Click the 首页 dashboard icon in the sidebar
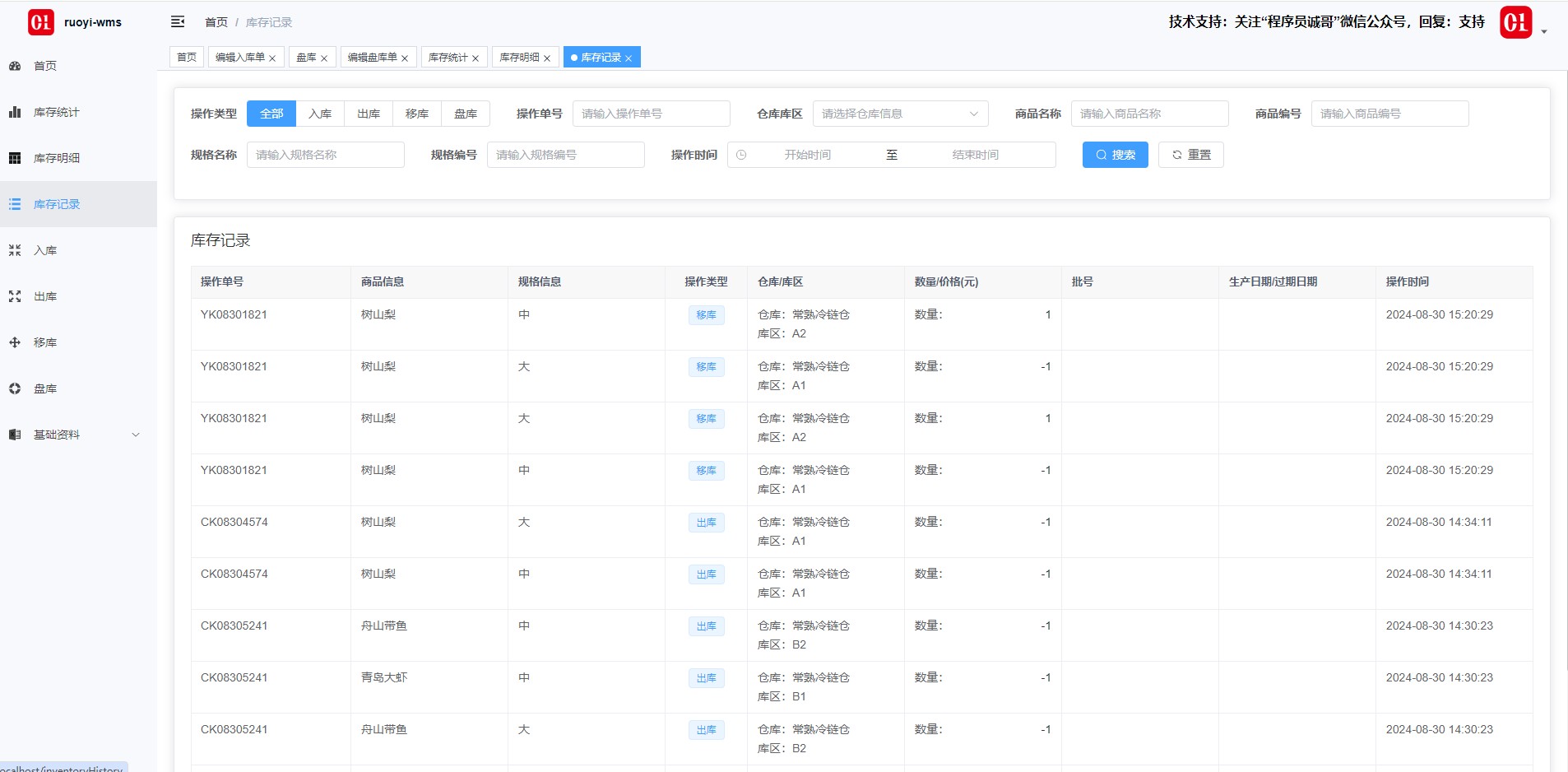The height and width of the screenshot is (772, 1568). (x=15, y=66)
